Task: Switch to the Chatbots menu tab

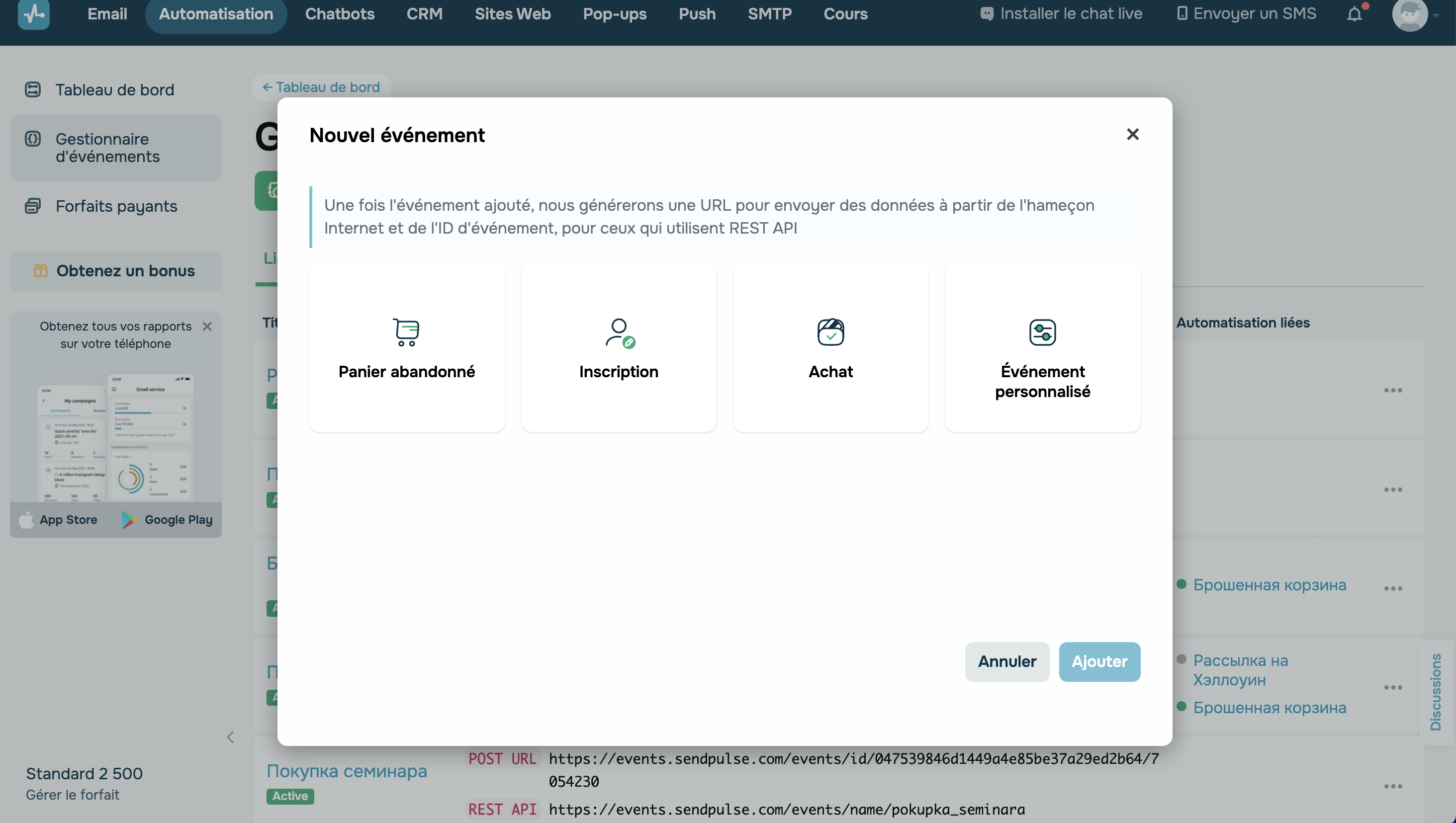Action: point(339,13)
